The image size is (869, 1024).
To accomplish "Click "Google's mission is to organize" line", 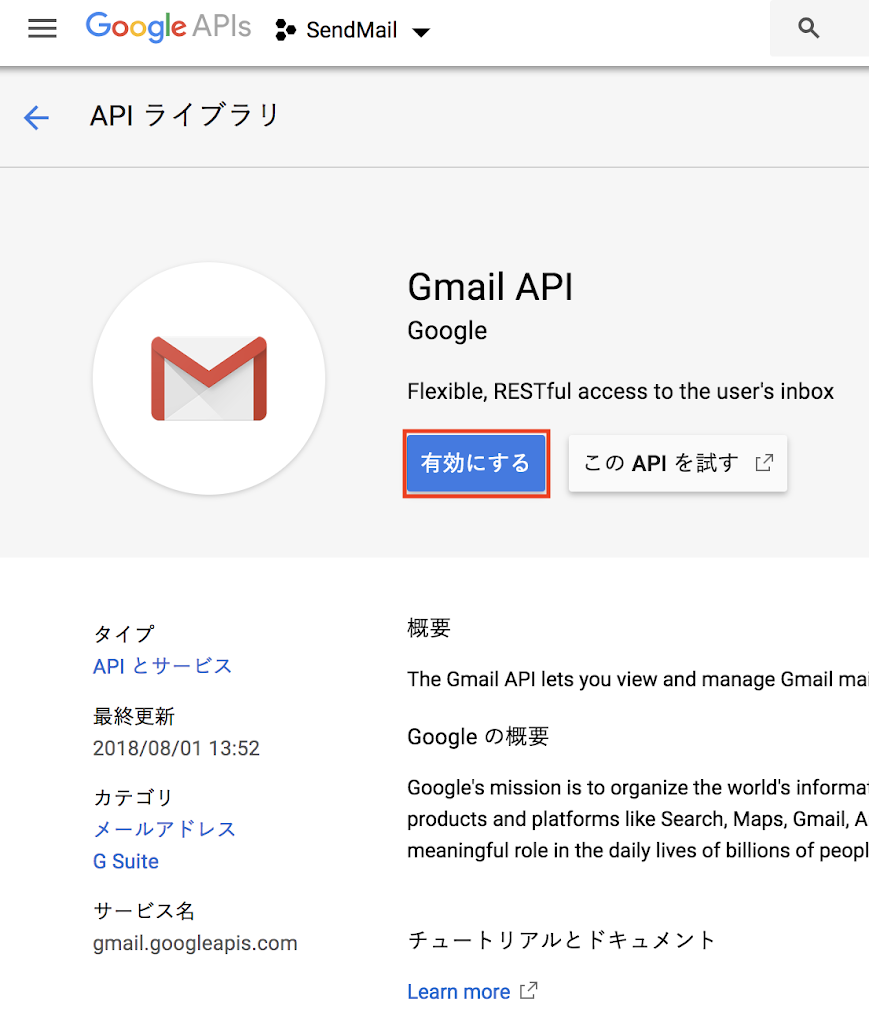I will [638, 788].
